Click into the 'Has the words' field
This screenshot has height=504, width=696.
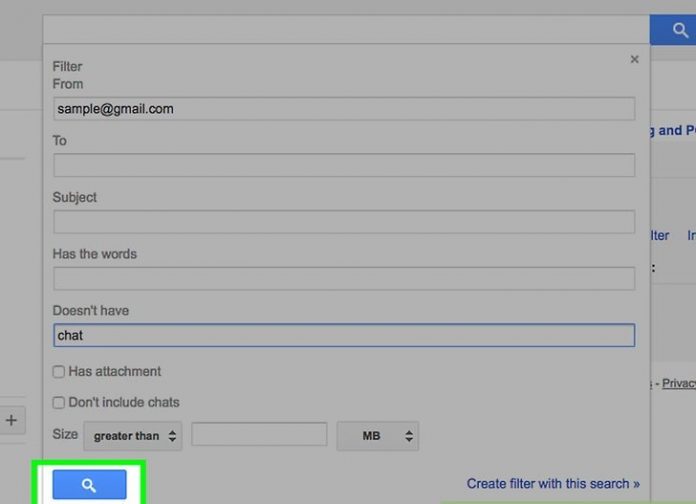(343, 279)
